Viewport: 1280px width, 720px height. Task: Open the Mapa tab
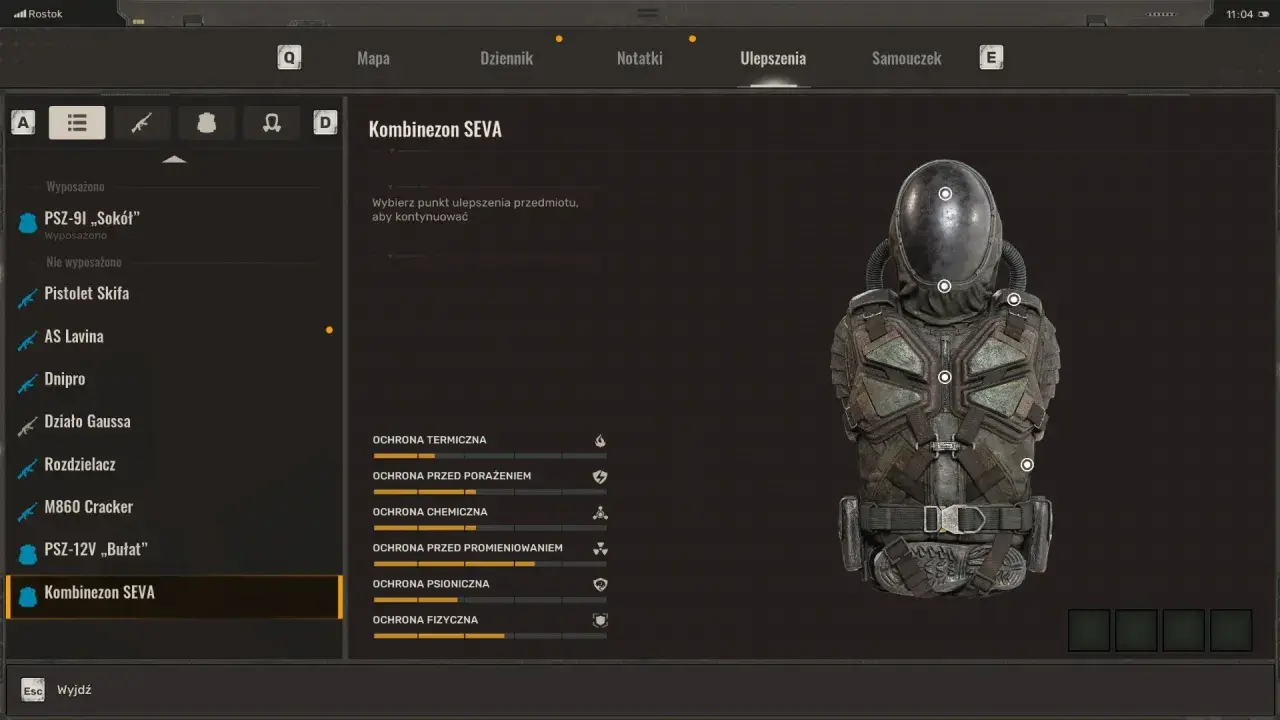(x=373, y=58)
